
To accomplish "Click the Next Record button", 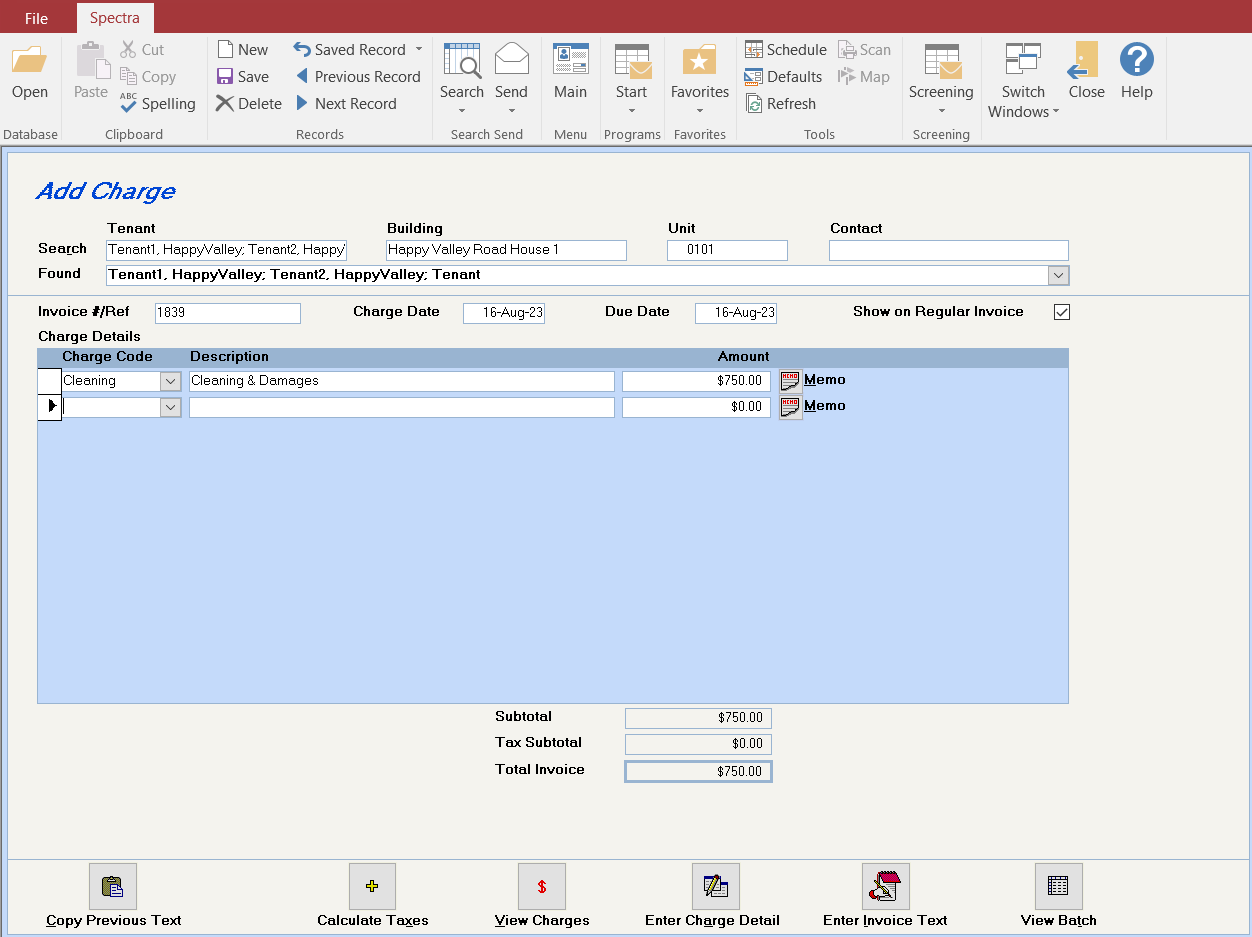I will point(346,104).
